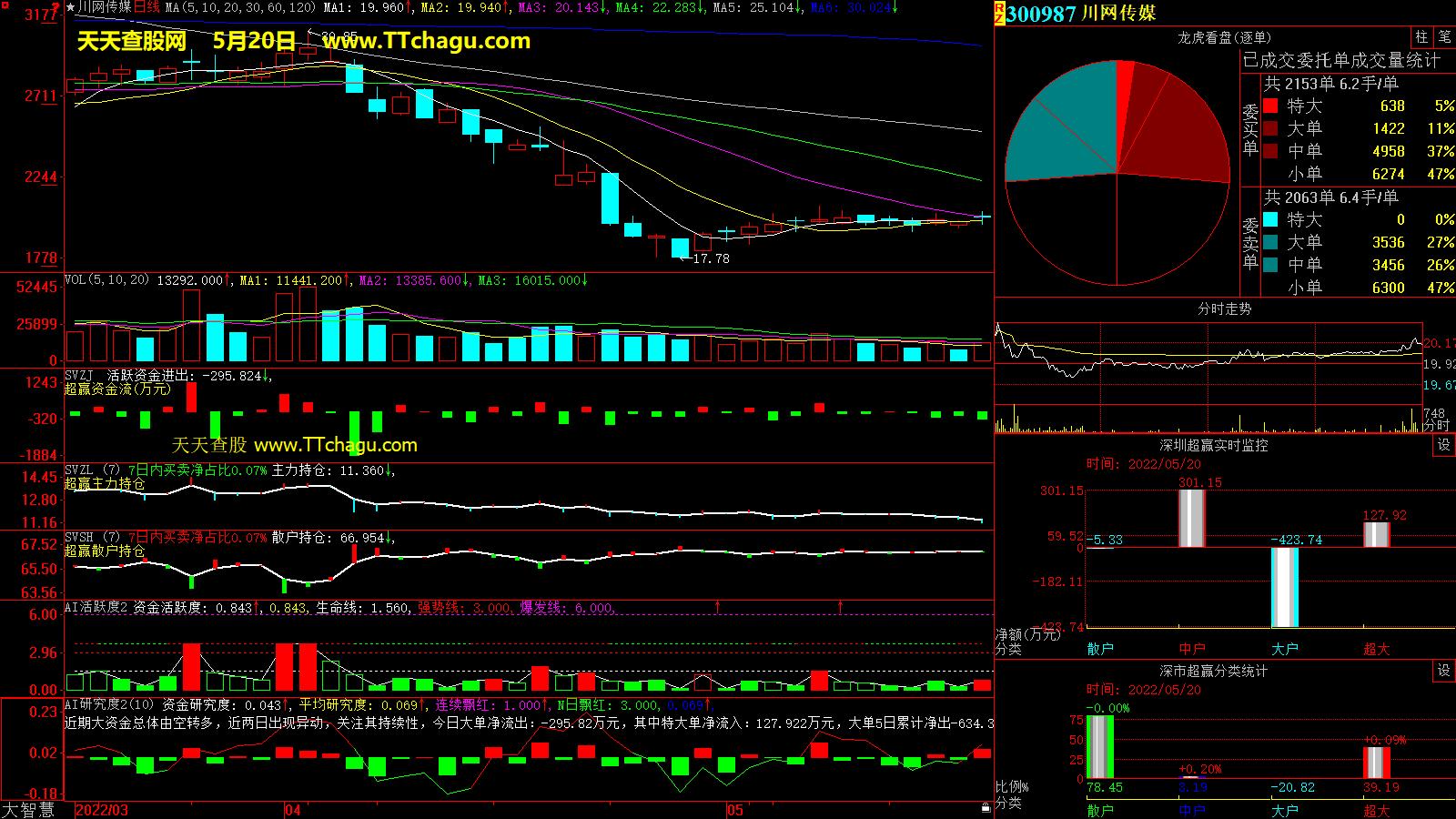Viewport: 1456px width, 819px height.
Task: Click the bright red 特大 buy-order swatch
Action: click(x=1270, y=106)
